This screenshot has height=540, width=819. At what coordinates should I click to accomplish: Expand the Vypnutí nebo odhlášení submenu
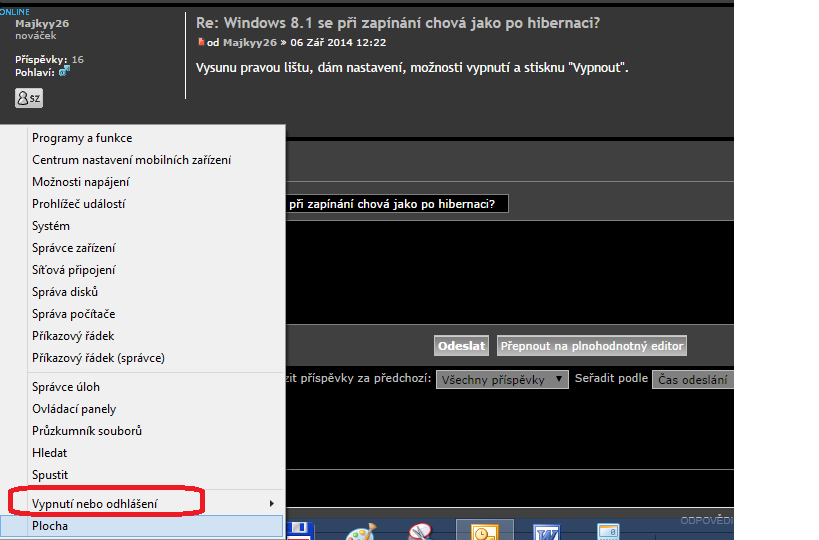143,503
